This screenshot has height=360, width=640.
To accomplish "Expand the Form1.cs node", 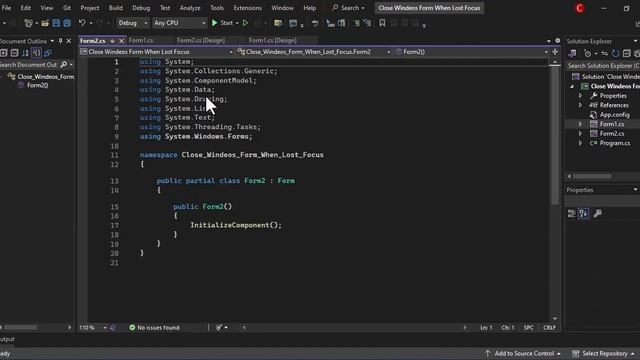I will pos(580,124).
